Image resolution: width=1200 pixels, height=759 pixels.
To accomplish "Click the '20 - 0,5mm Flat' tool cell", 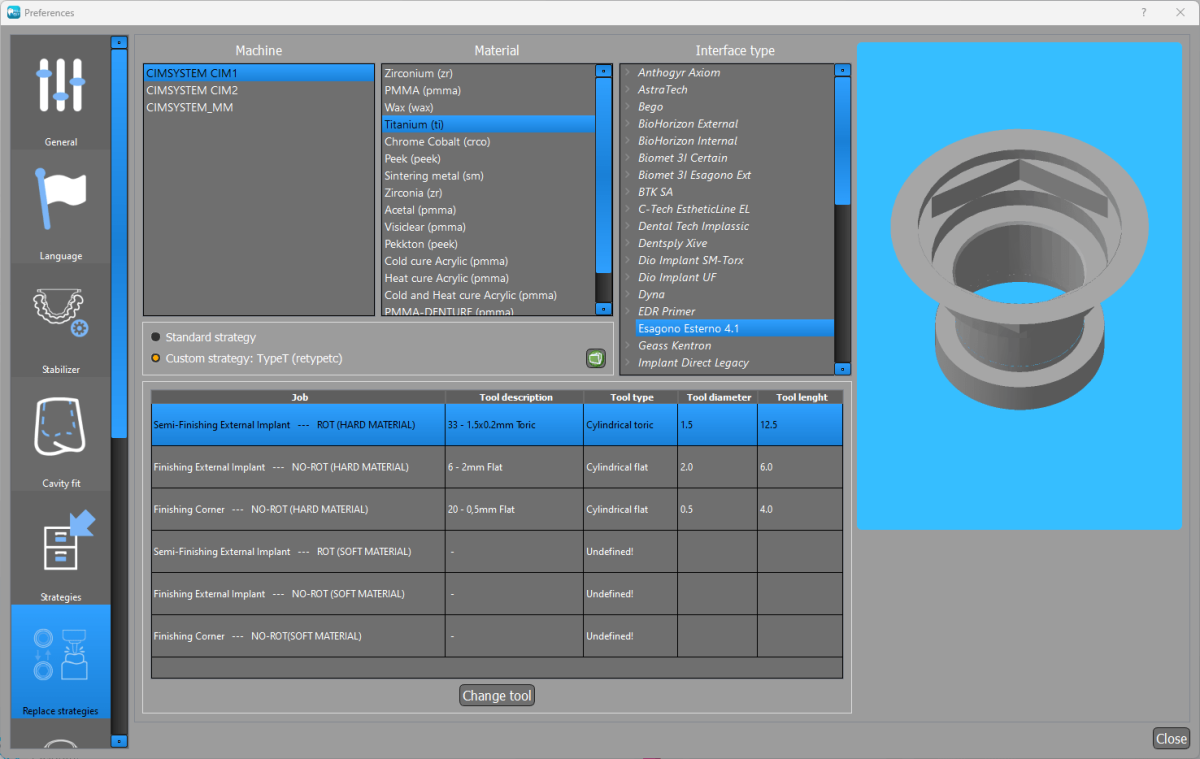I will [x=514, y=509].
